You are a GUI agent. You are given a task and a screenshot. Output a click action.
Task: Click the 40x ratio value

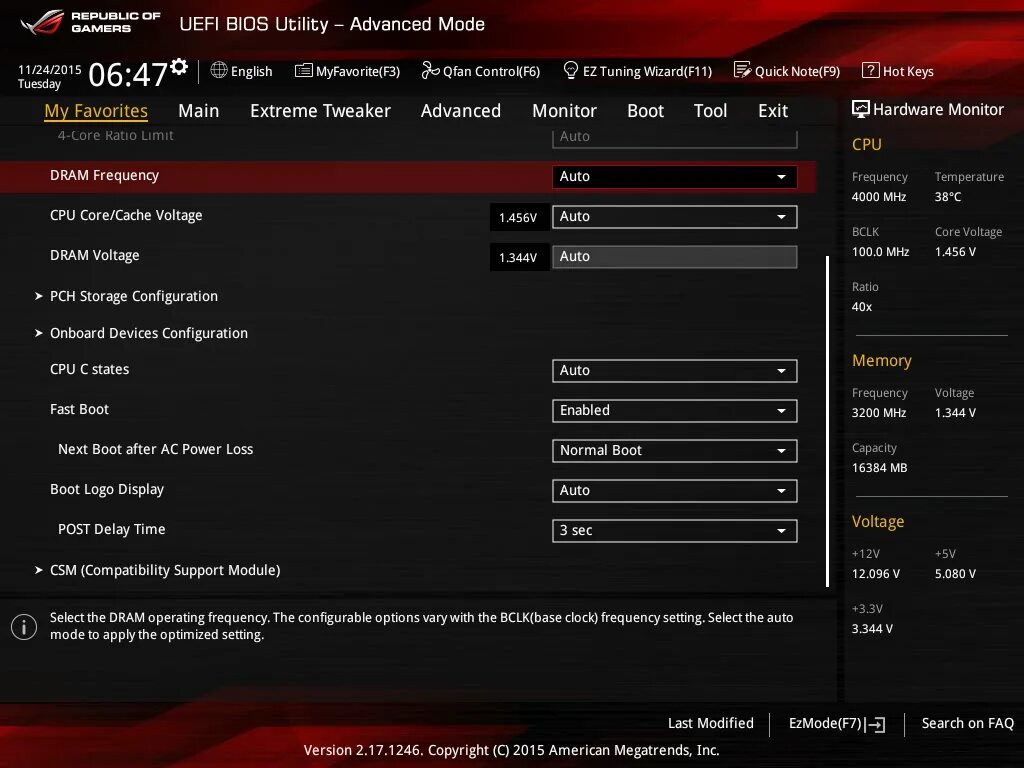(862, 307)
